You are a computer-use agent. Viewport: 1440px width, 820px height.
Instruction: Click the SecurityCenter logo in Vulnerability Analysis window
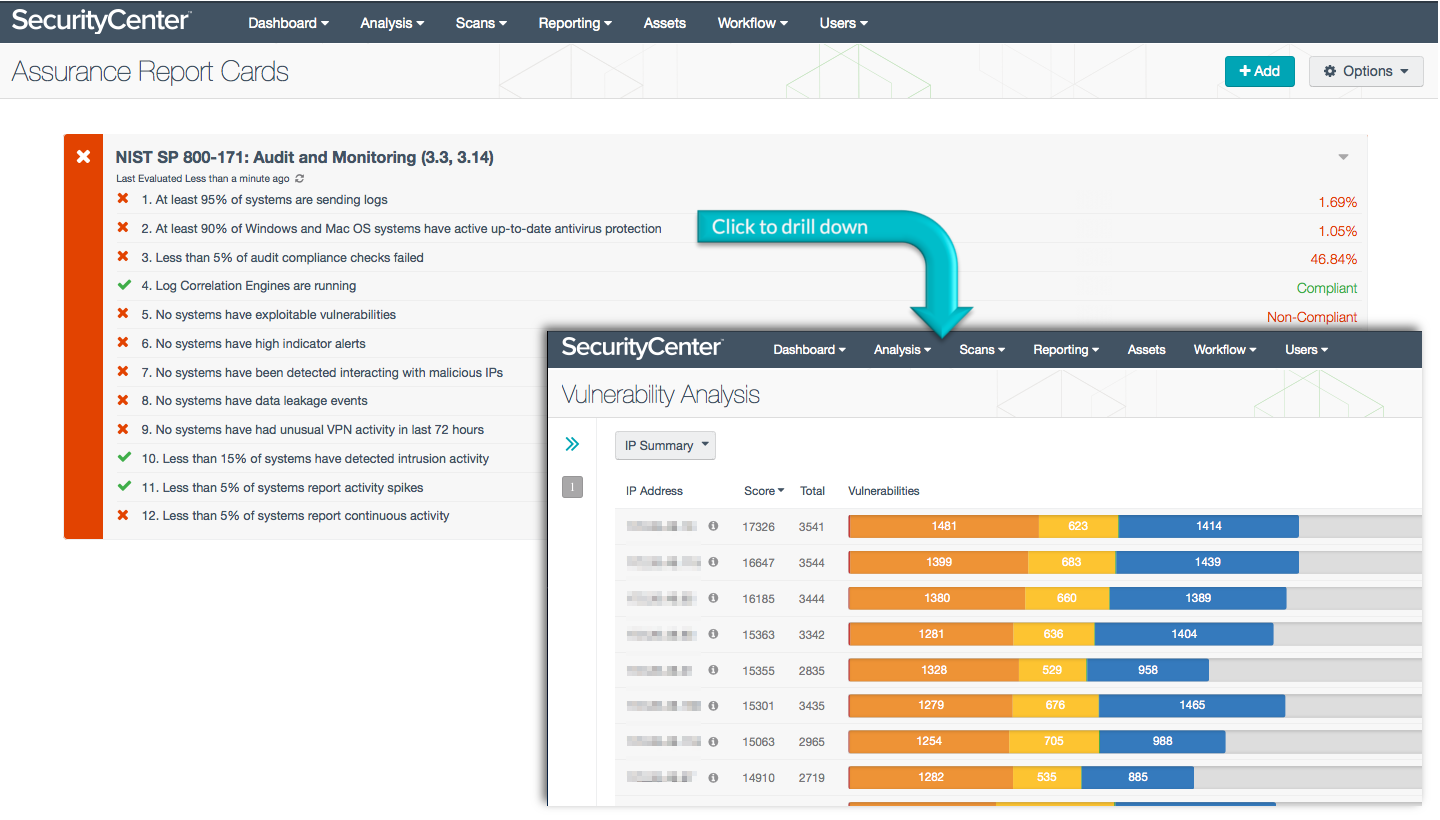pos(642,348)
